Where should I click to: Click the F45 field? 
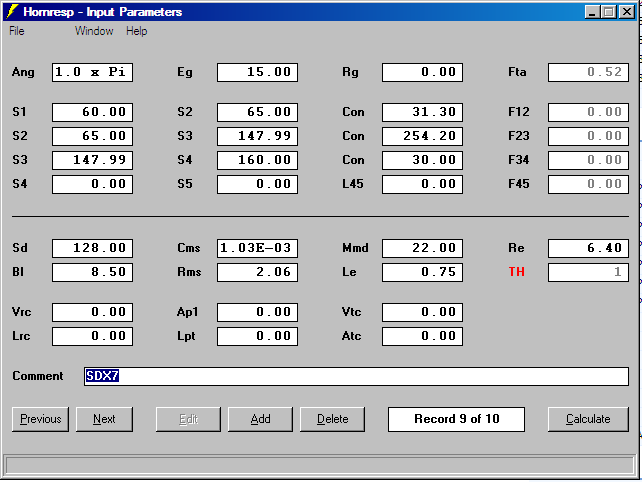point(588,184)
